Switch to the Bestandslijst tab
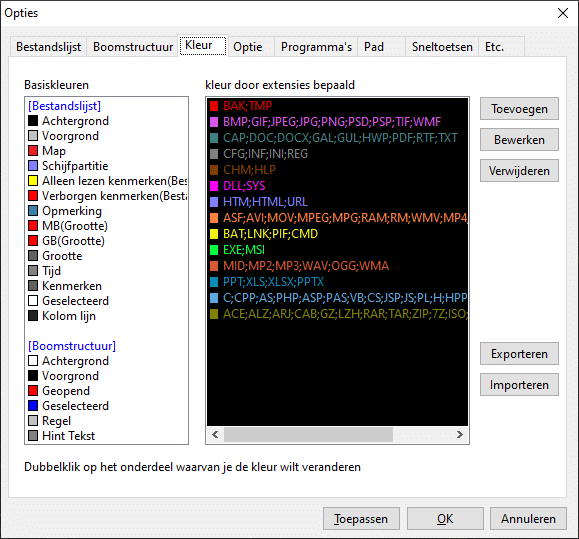Screen dimensions: 579x539 coord(48,47)
